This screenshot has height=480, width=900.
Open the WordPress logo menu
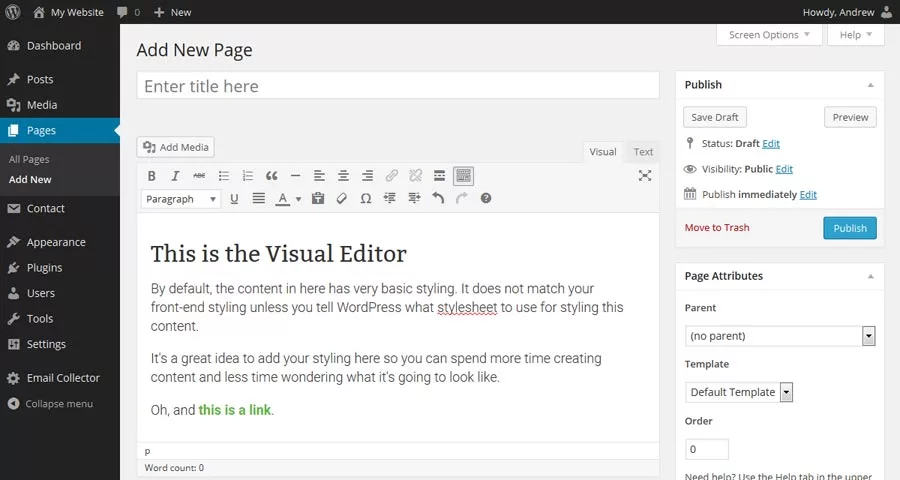pos(13,12)
